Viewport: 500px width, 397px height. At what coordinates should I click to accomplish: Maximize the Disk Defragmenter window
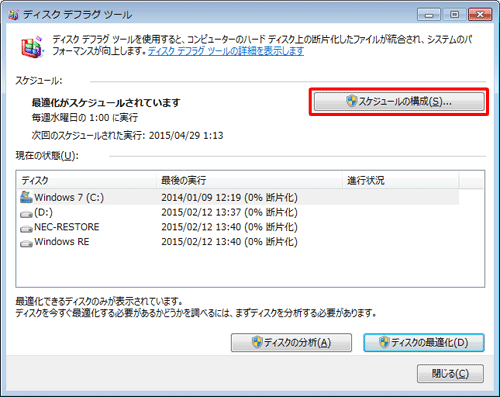(x=454, y=15)
